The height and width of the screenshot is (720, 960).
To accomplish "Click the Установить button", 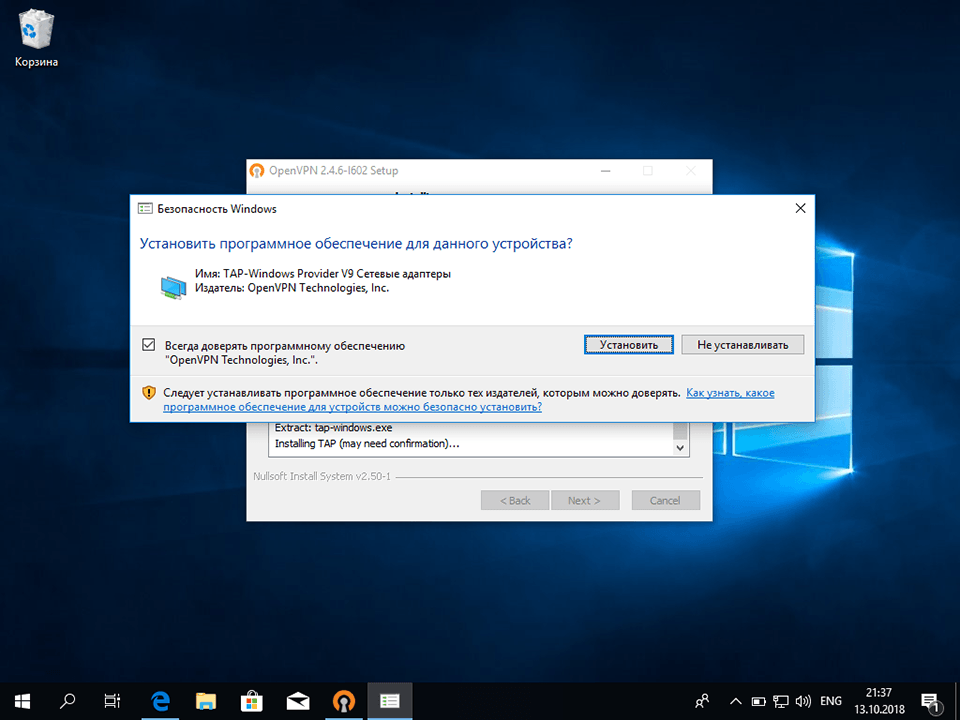I will (x=628, y=345).
